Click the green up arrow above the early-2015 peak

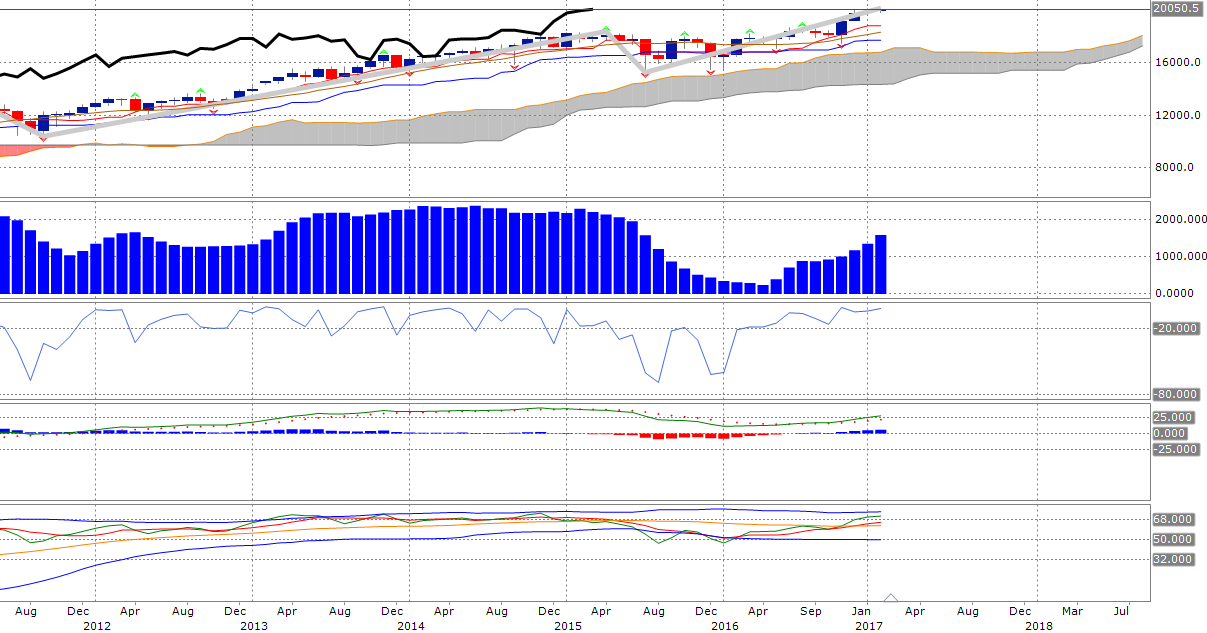pos(606,30)
